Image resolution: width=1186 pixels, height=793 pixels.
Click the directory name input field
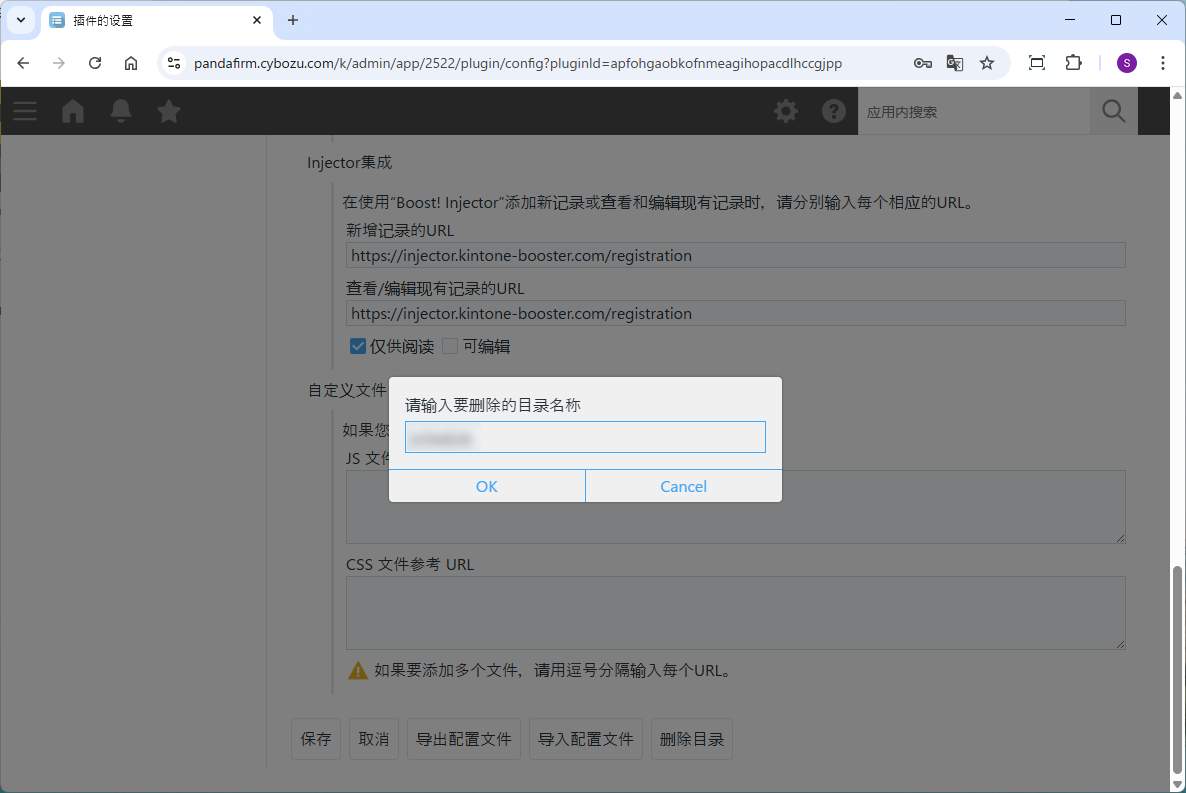[585, 437]
